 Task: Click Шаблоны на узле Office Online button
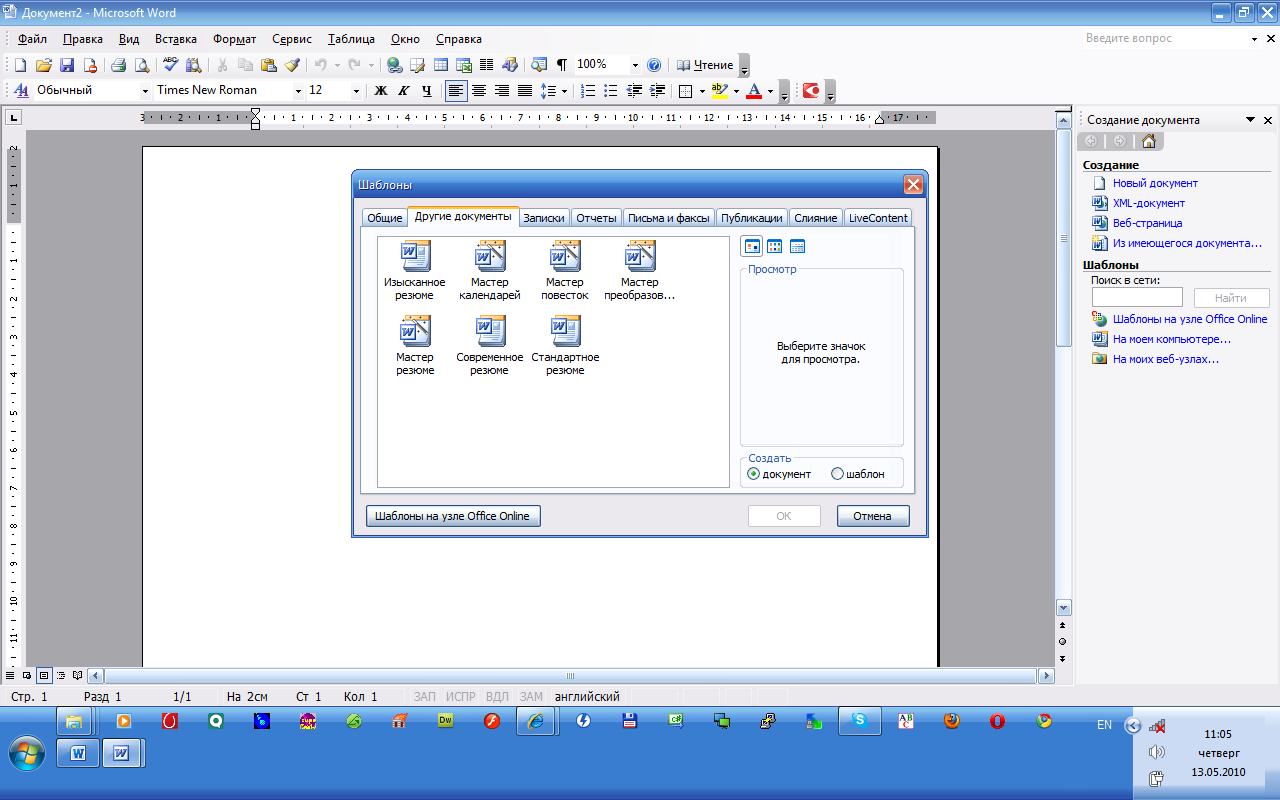tap(454, 516)
